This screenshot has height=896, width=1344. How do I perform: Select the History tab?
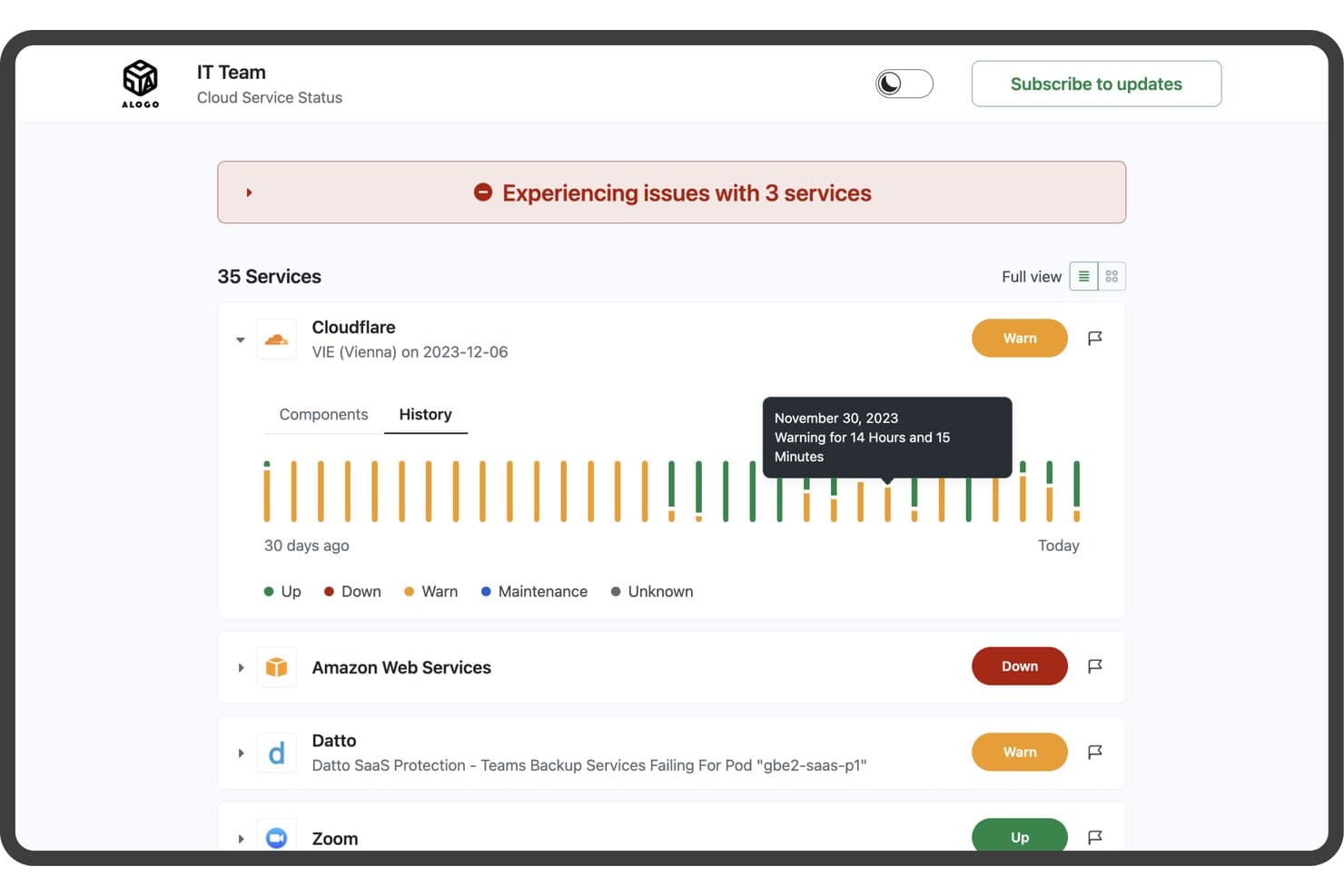point(425,414)
